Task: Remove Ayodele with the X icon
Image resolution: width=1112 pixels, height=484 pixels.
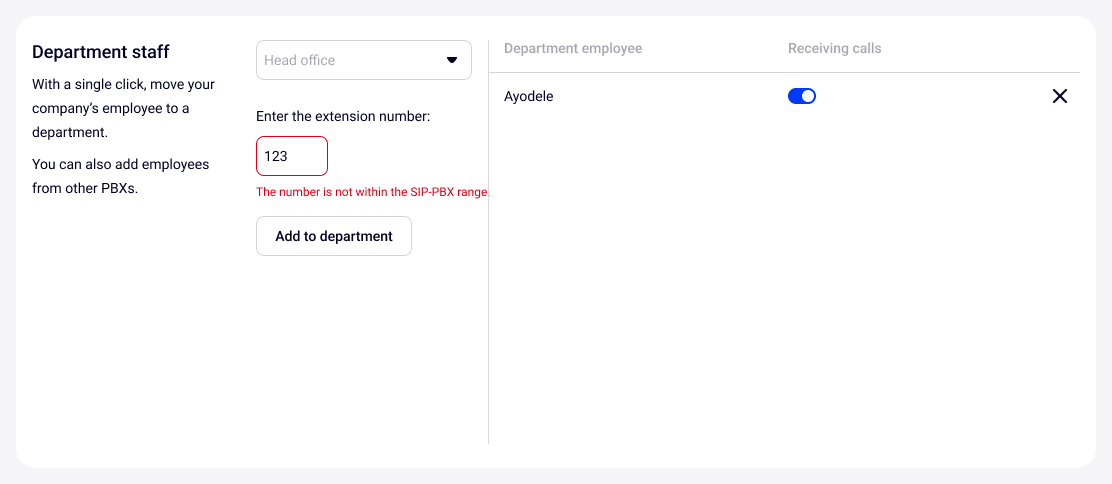Action: (1060, 96)
